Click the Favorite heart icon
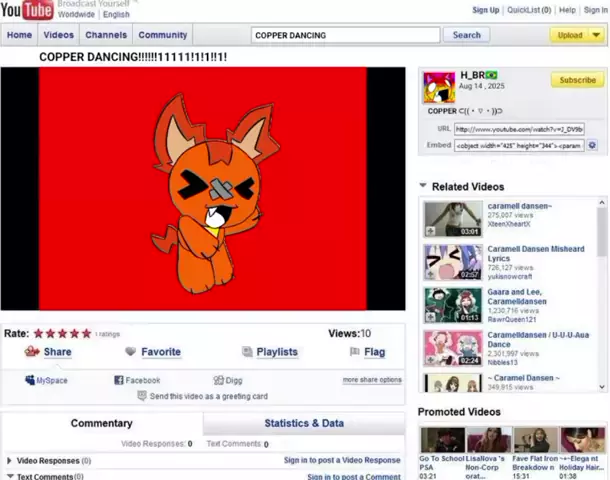 130,352
